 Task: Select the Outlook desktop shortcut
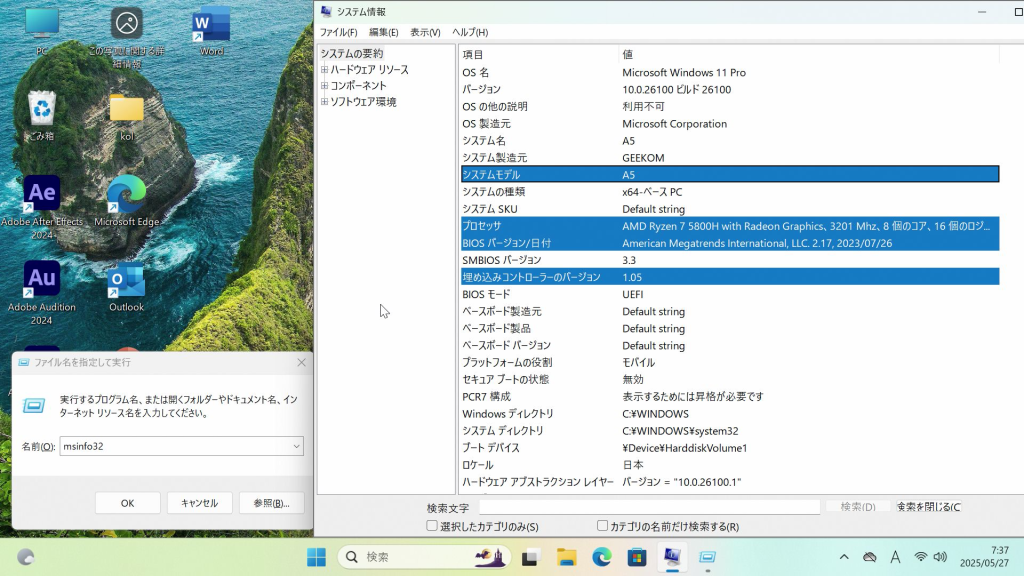coord(126,287)
